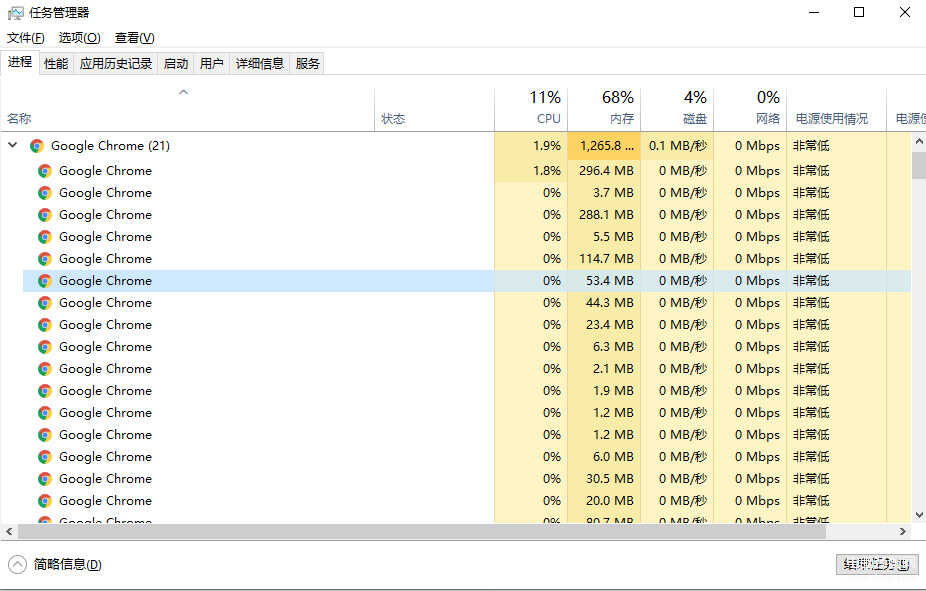Sort by the 4% 磁盘 column header
This screenshot has width=926, height=591.
click(677, 110)
